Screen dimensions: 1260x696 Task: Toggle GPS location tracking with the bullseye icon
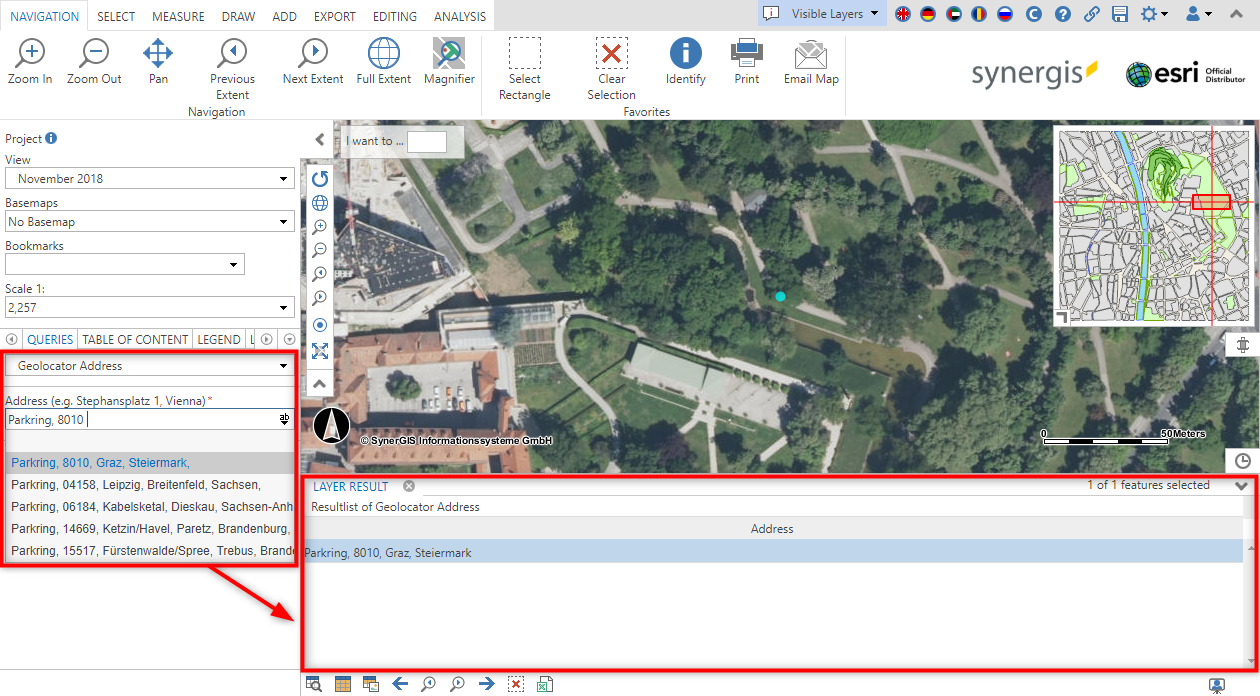(319, 324)
